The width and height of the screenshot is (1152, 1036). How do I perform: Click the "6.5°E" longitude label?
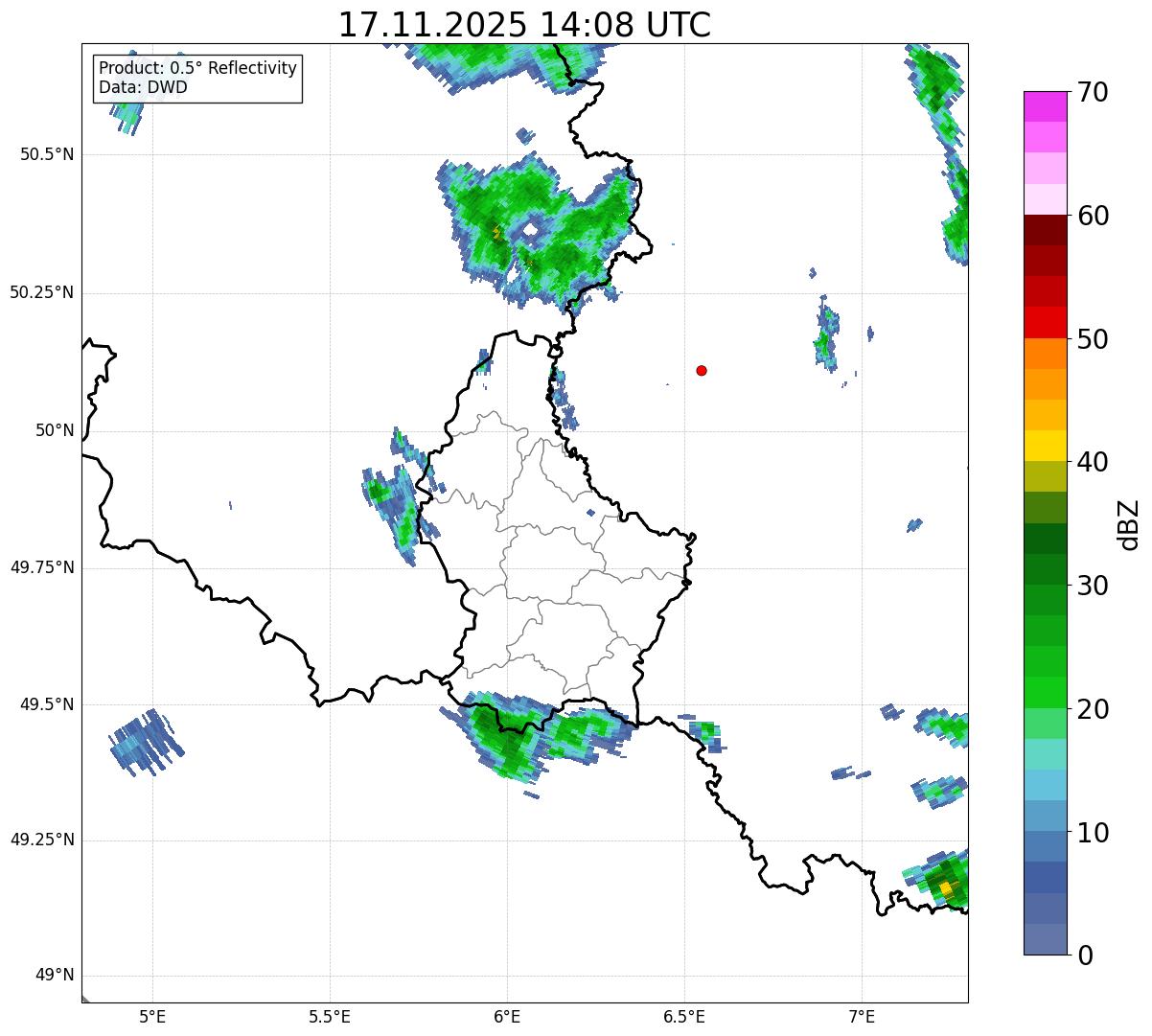tap(684, 1016)
